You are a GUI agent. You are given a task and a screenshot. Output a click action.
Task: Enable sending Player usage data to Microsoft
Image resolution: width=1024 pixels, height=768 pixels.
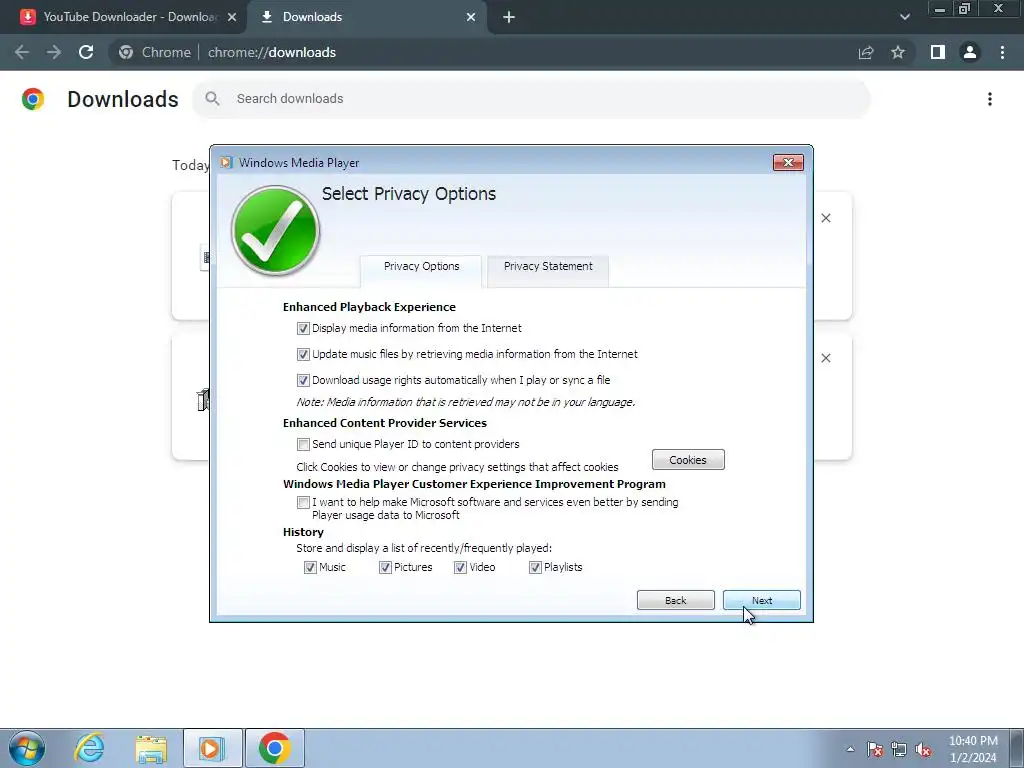point(303,502)
